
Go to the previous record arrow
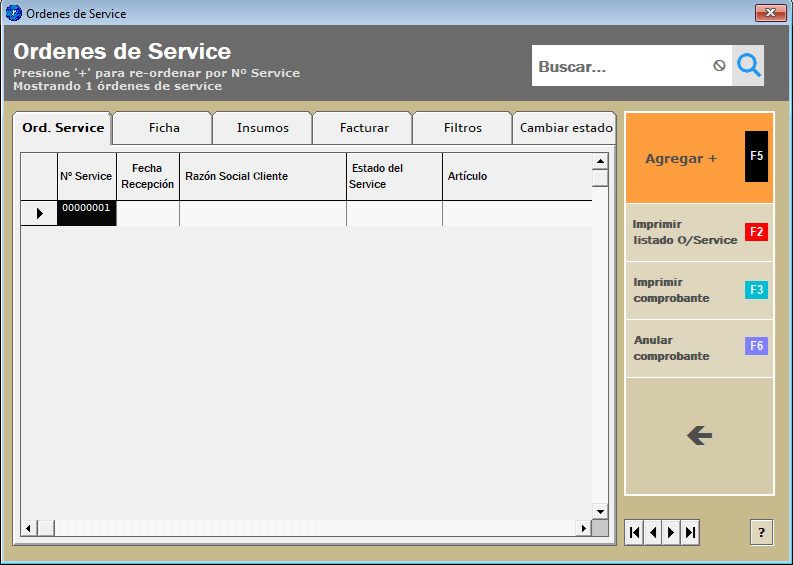(x=653, y=533)
